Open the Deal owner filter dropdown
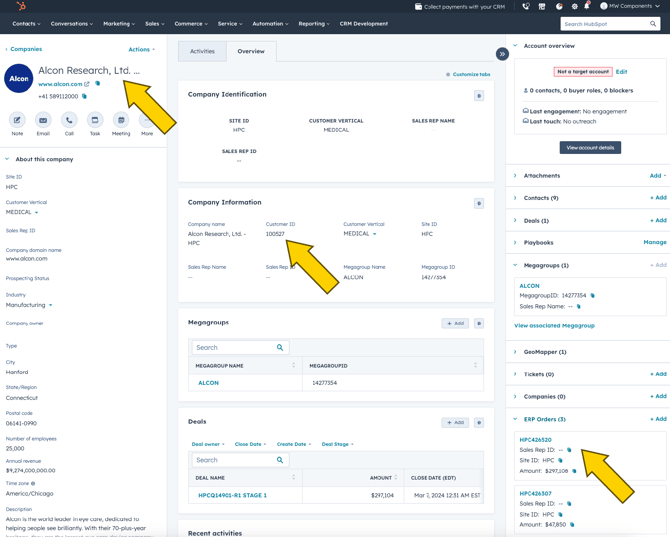Viewport: 670px width, 537px height. (208, 444)
